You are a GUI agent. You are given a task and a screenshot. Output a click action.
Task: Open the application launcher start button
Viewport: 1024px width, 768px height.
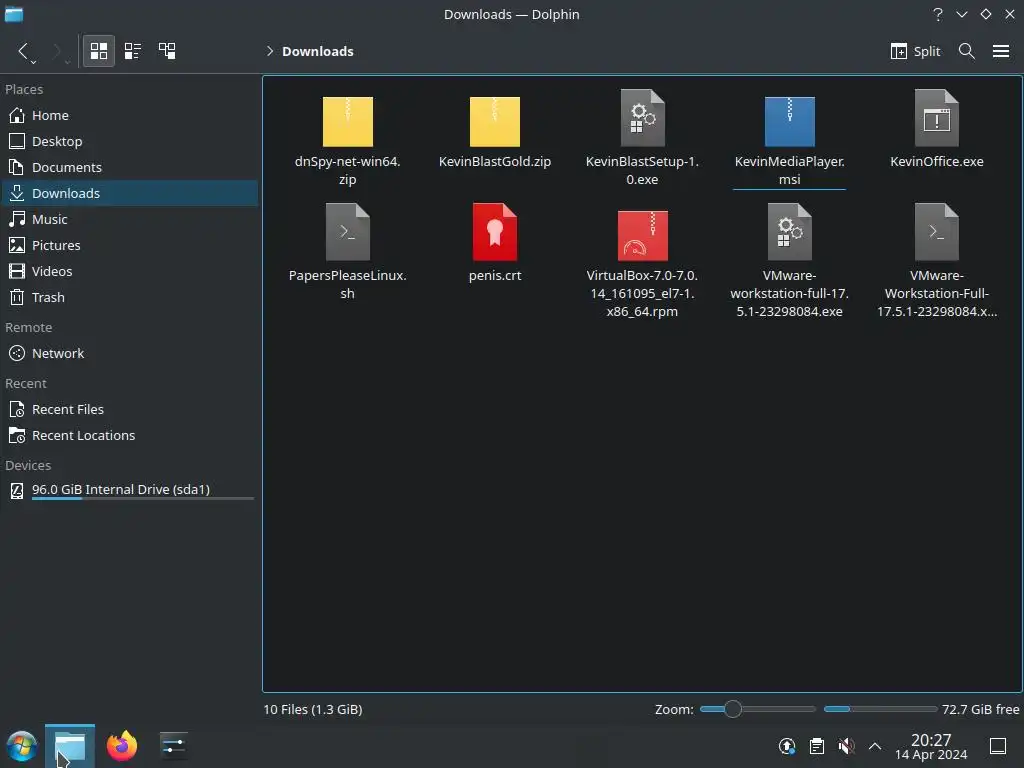coord(22,746)
